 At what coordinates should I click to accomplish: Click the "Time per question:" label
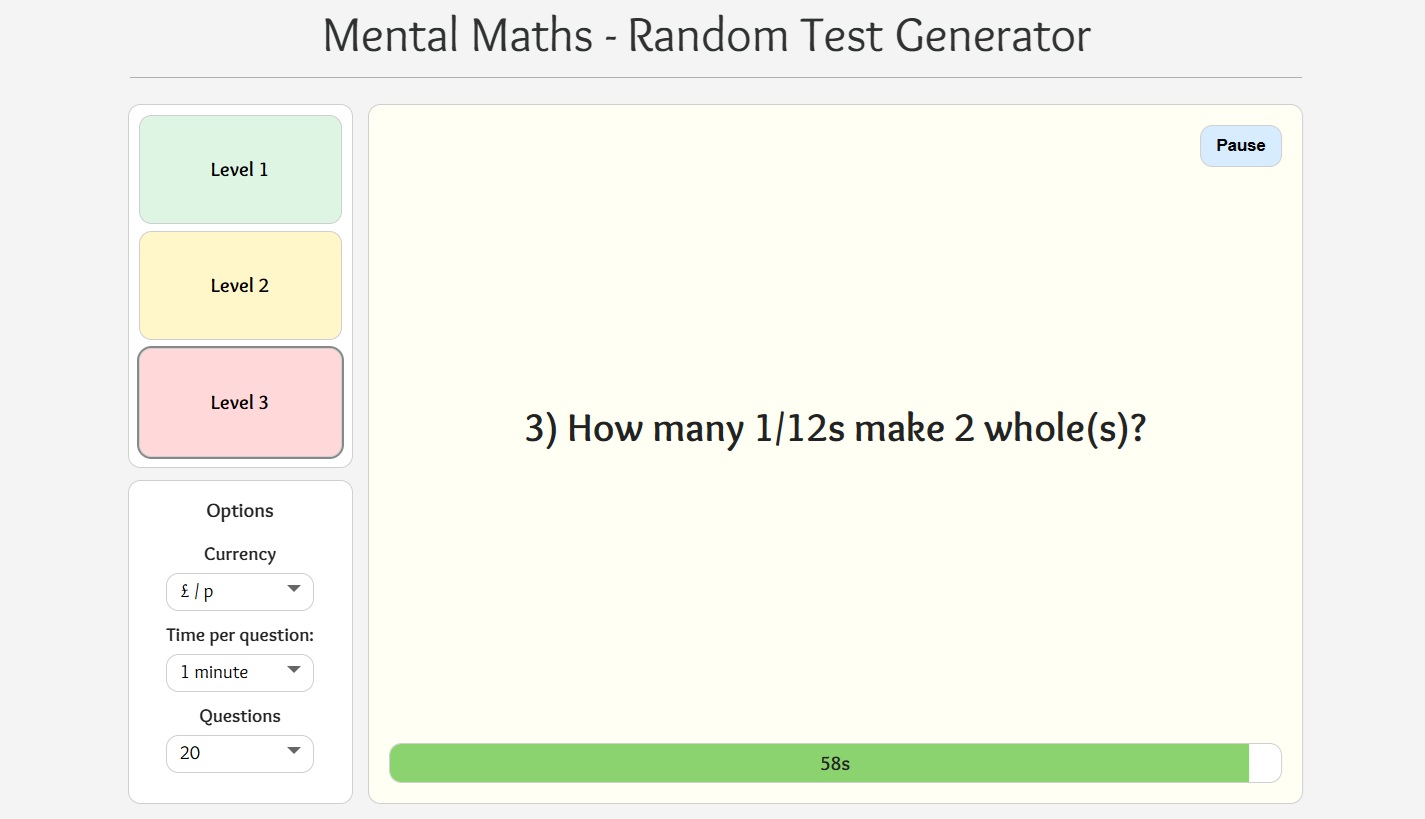[x=240, y=635]
